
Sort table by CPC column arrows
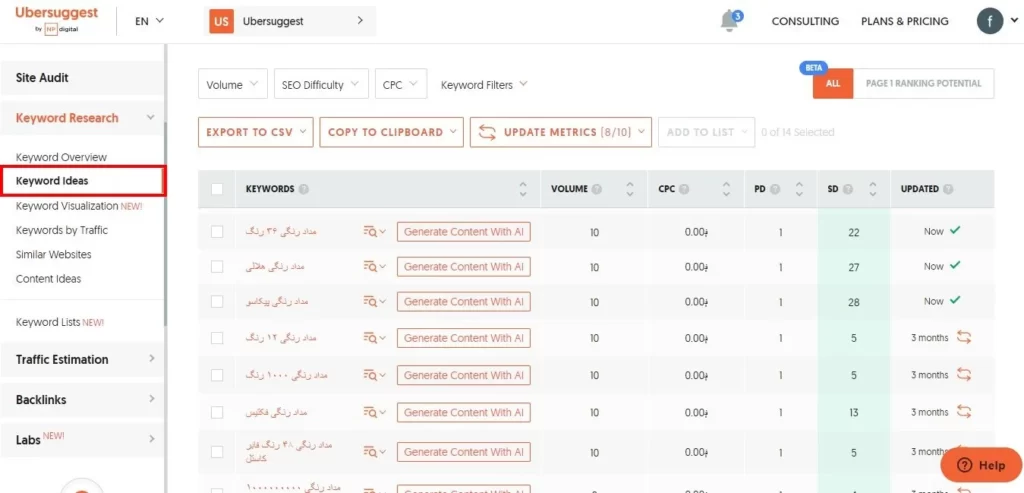[x=726, y=189]
